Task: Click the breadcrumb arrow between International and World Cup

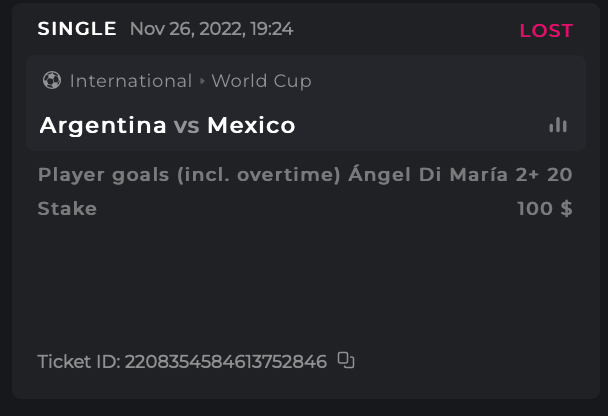Action: click(x=202, y=81)
